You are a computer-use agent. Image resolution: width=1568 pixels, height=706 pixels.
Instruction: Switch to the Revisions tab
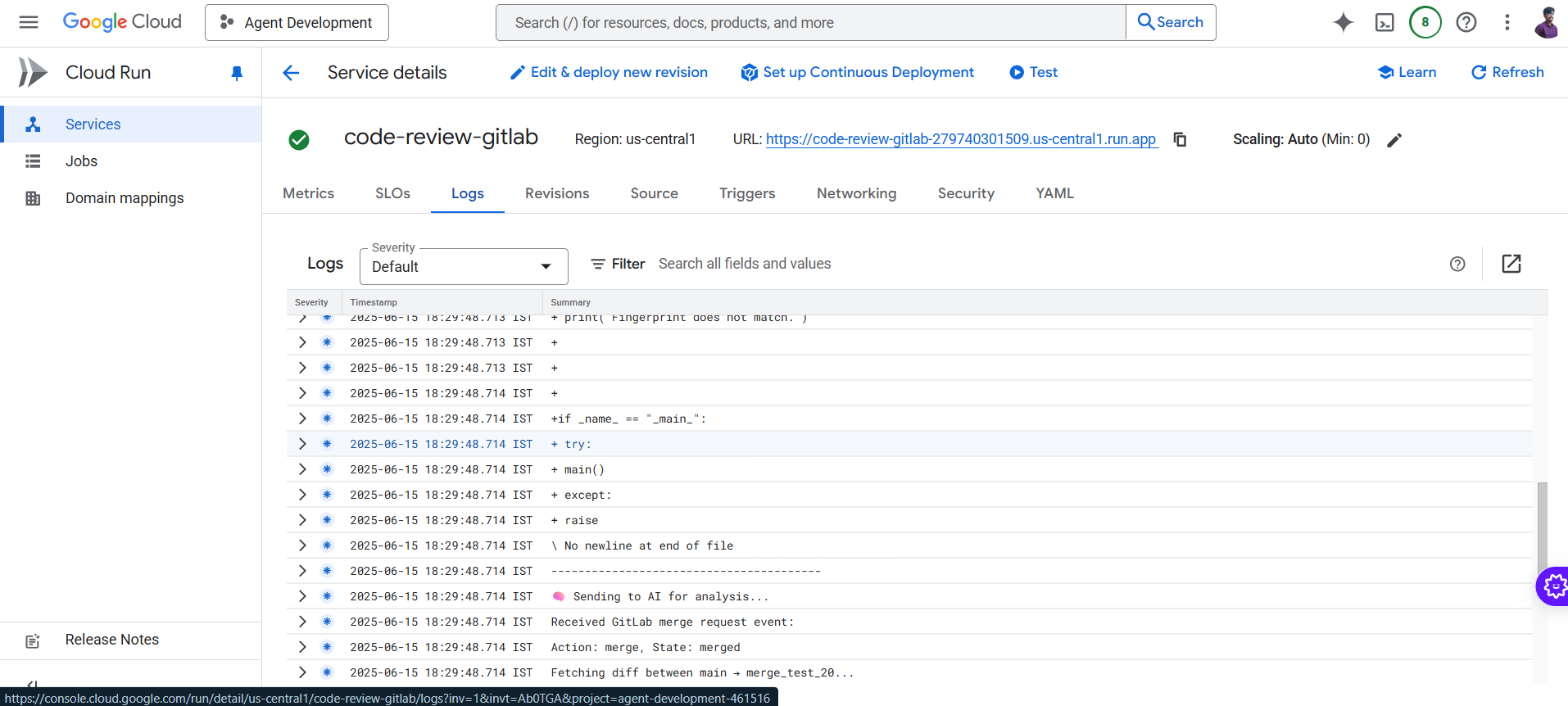coord(557,193)
